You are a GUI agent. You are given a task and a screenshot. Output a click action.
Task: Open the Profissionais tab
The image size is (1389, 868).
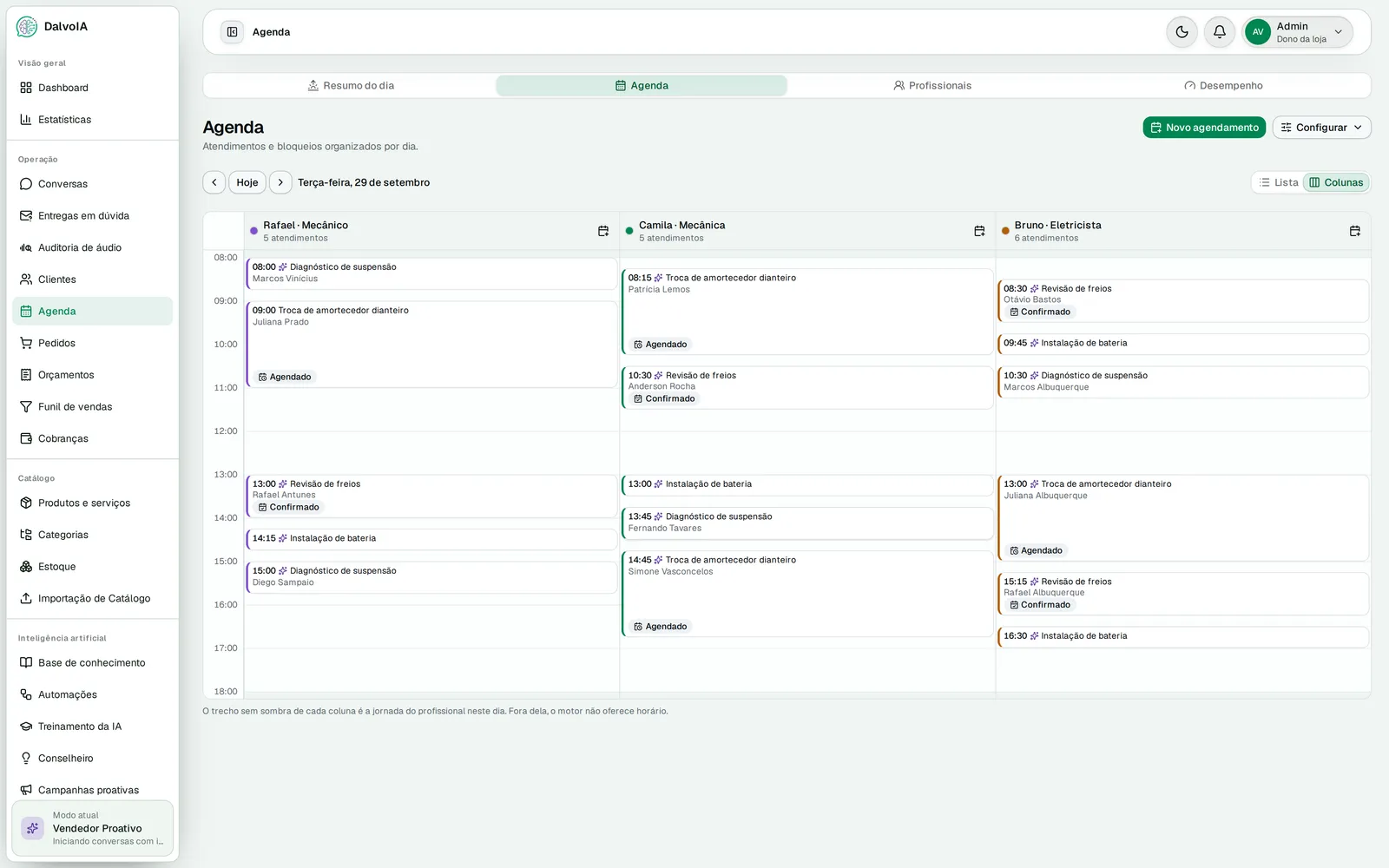click(932, 86)
